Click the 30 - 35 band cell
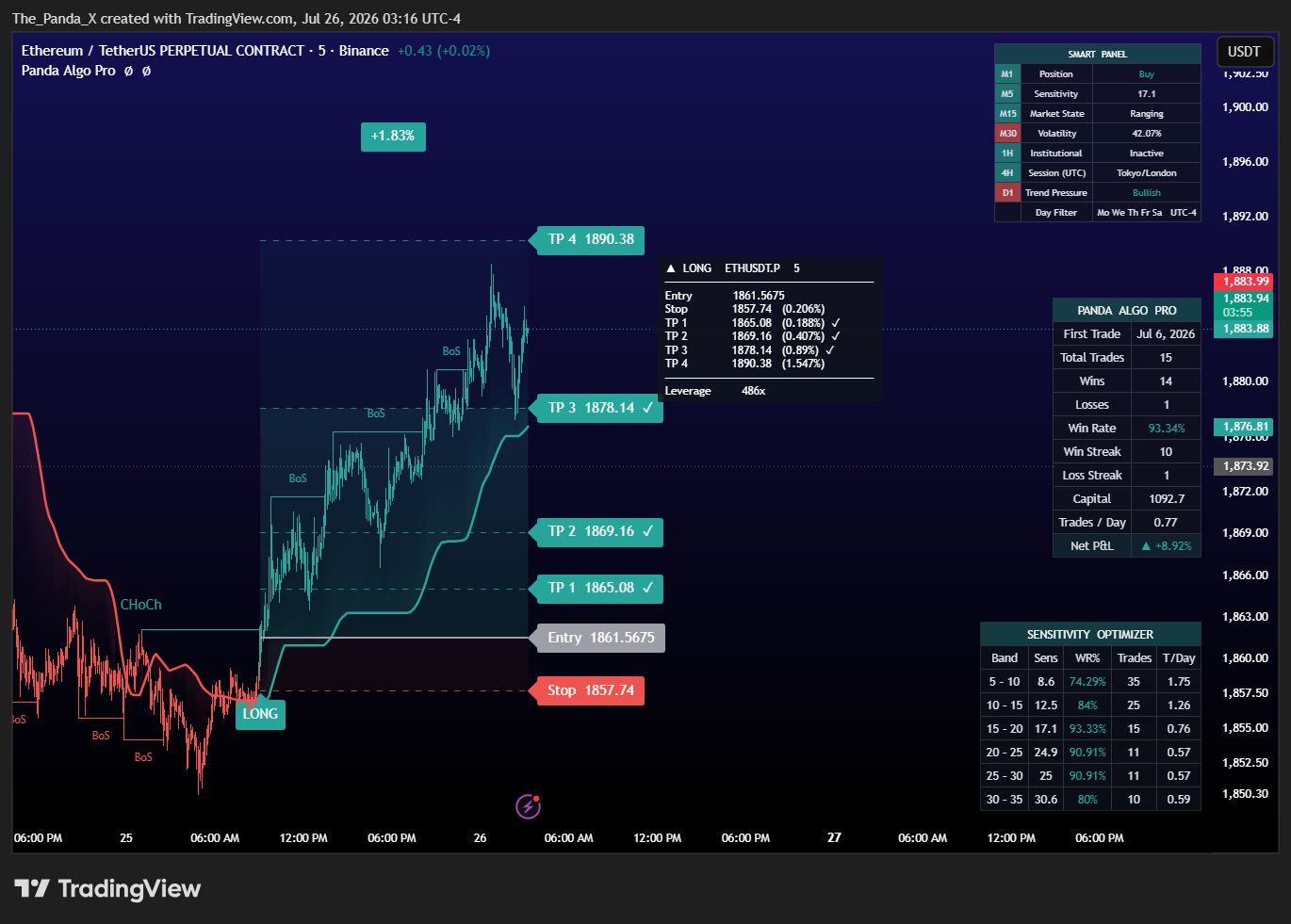The image size is (1291, 924). coord(1005,799)
